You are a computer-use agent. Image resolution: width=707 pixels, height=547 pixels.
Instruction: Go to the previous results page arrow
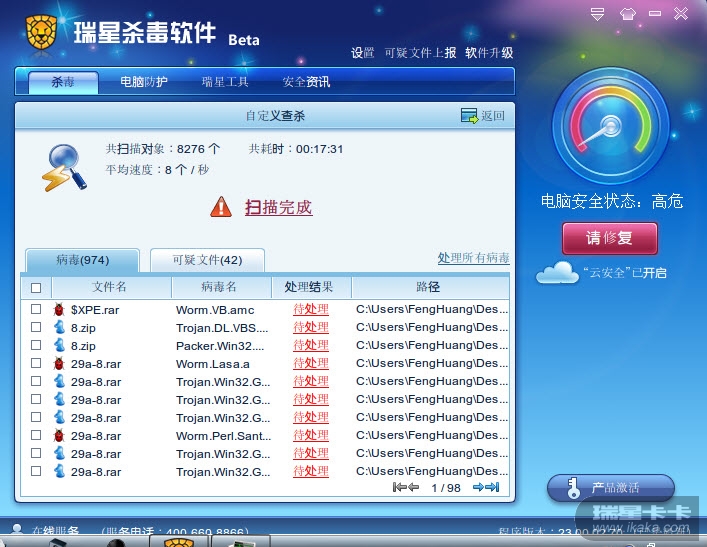tap(413, 487)
